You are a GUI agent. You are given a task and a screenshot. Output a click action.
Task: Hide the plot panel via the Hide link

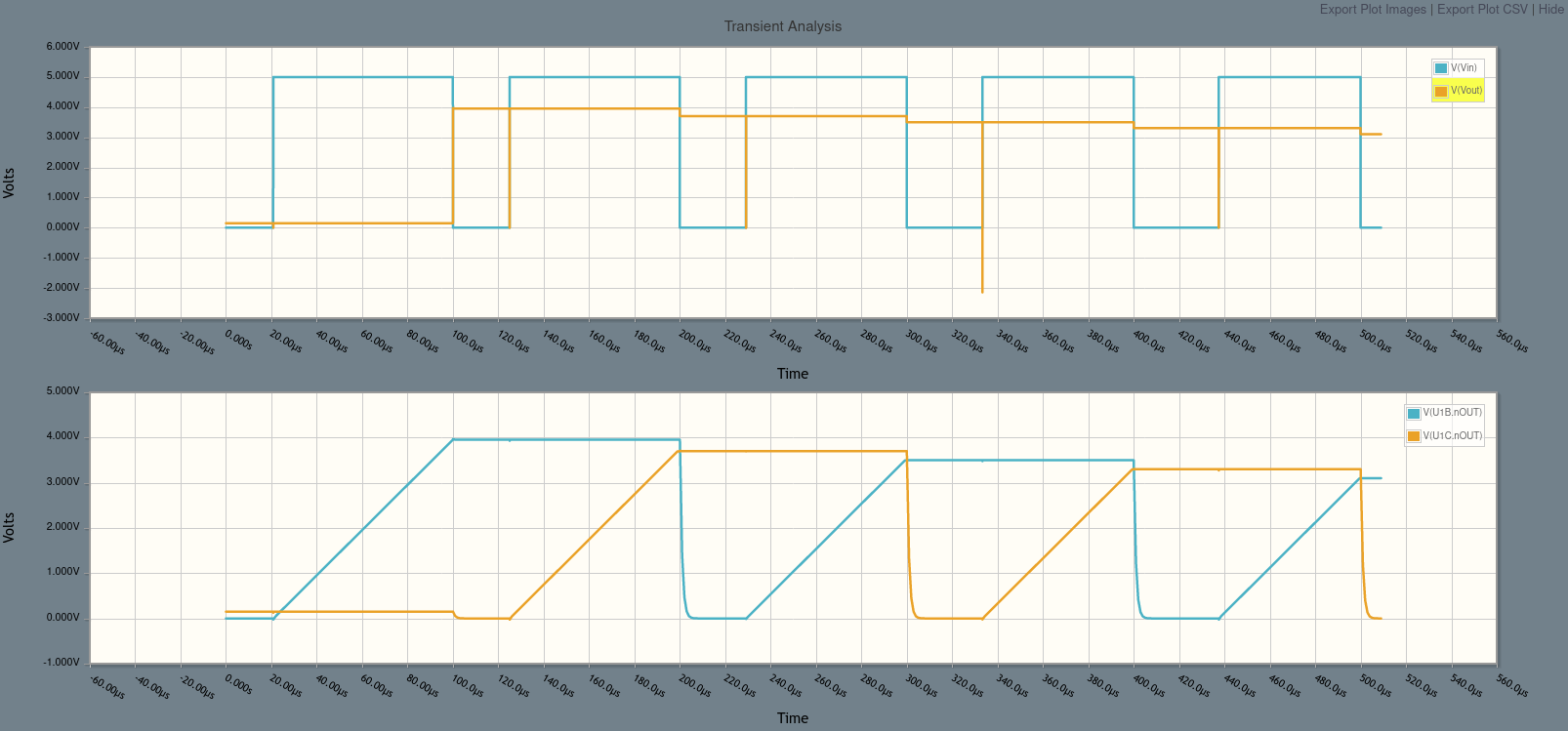tap(1551, 9)
